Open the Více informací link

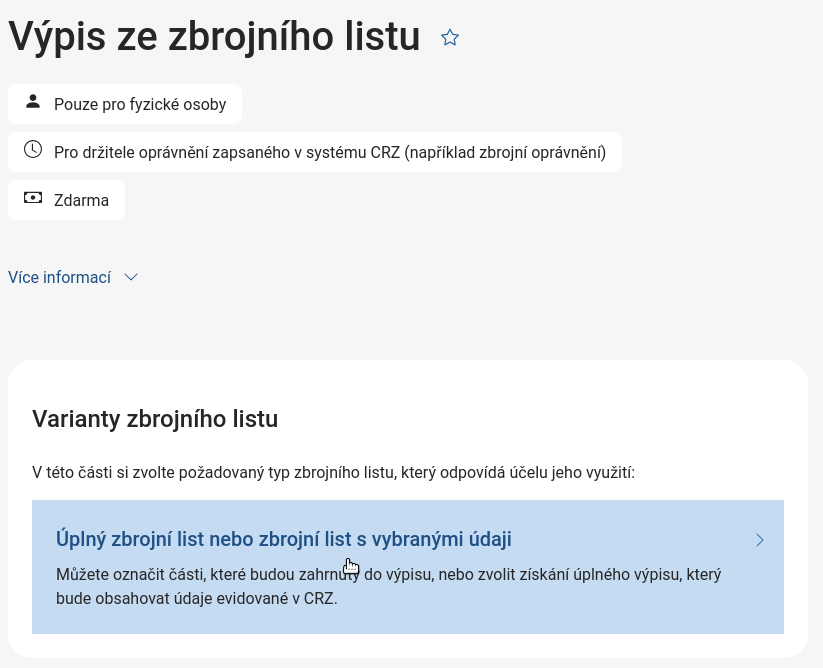tap(60, 278)
